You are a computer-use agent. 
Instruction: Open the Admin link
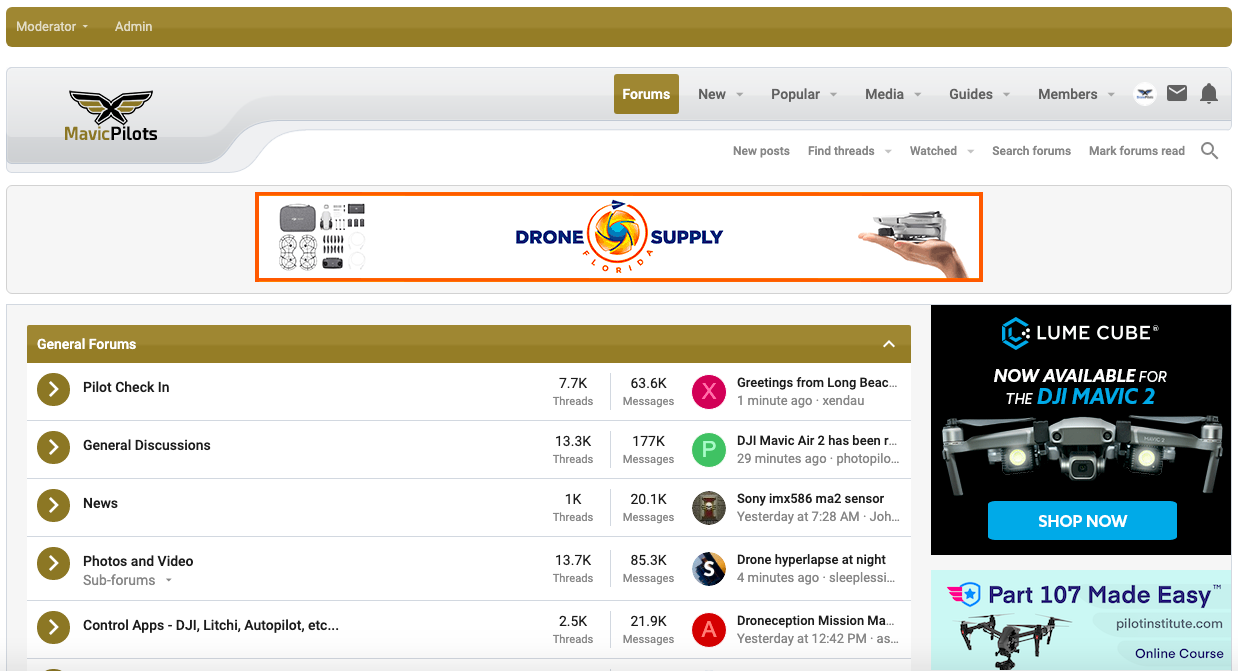point(133,27)
